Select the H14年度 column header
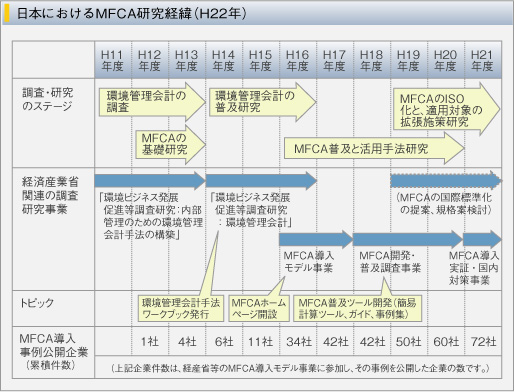 224,60
